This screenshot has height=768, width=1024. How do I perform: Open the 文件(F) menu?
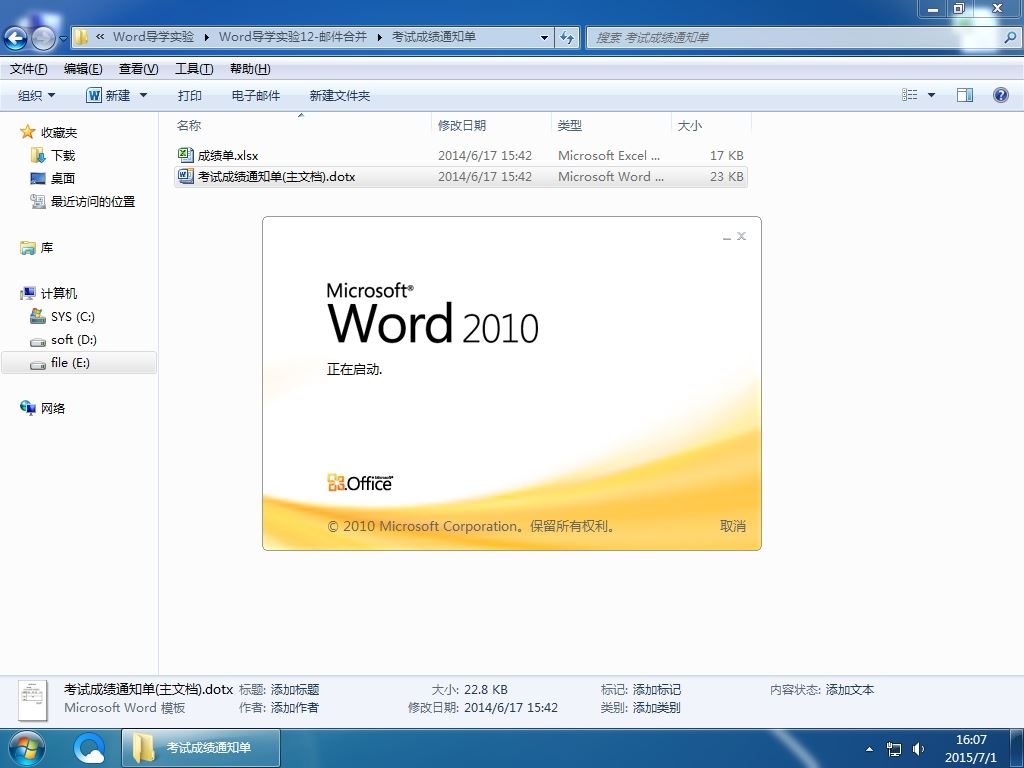pos(29,69)
